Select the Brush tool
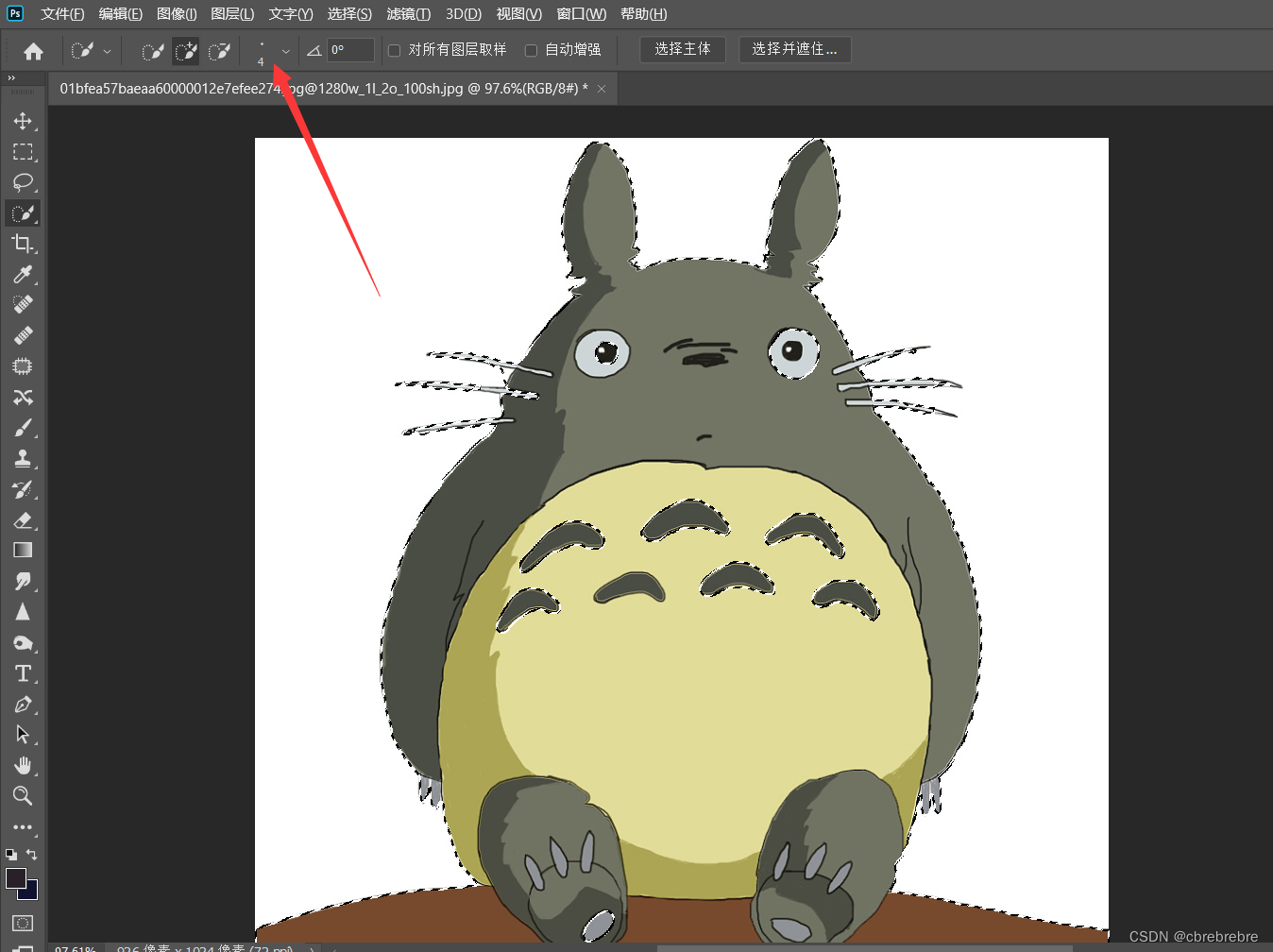 tap(23, 428)
